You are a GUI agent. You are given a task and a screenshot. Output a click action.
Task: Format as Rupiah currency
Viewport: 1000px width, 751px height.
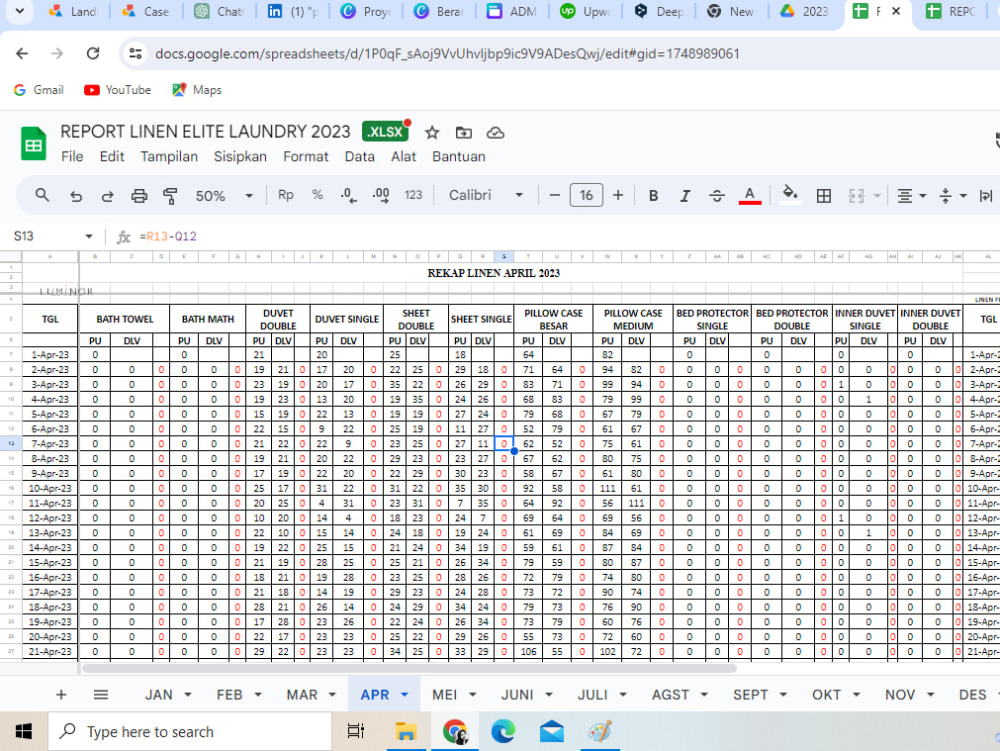pos(286,195)
